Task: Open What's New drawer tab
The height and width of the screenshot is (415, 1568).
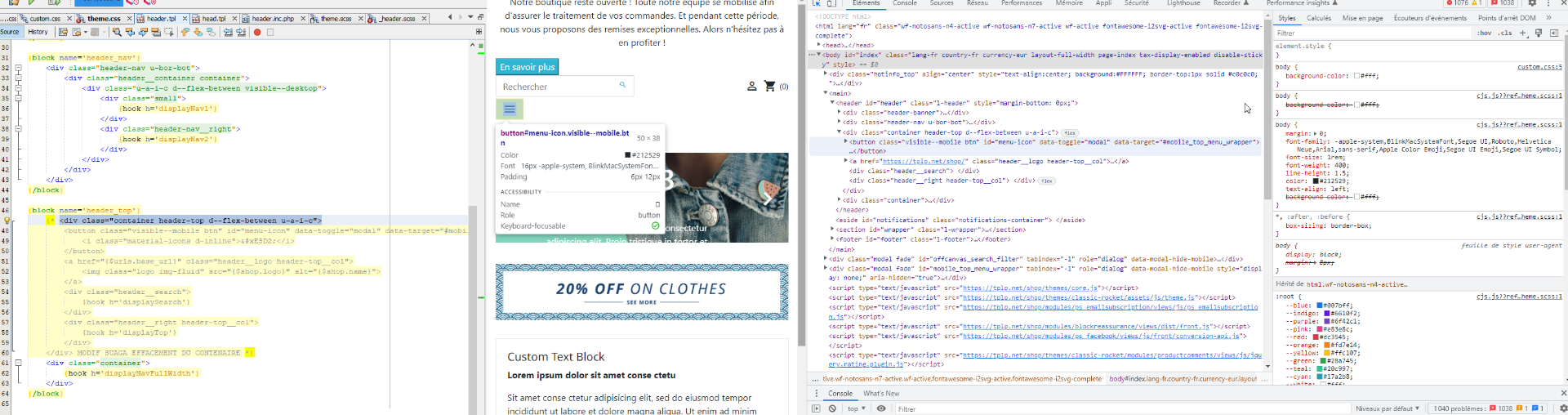Action: pyautogui.click(x=881, y=393)
